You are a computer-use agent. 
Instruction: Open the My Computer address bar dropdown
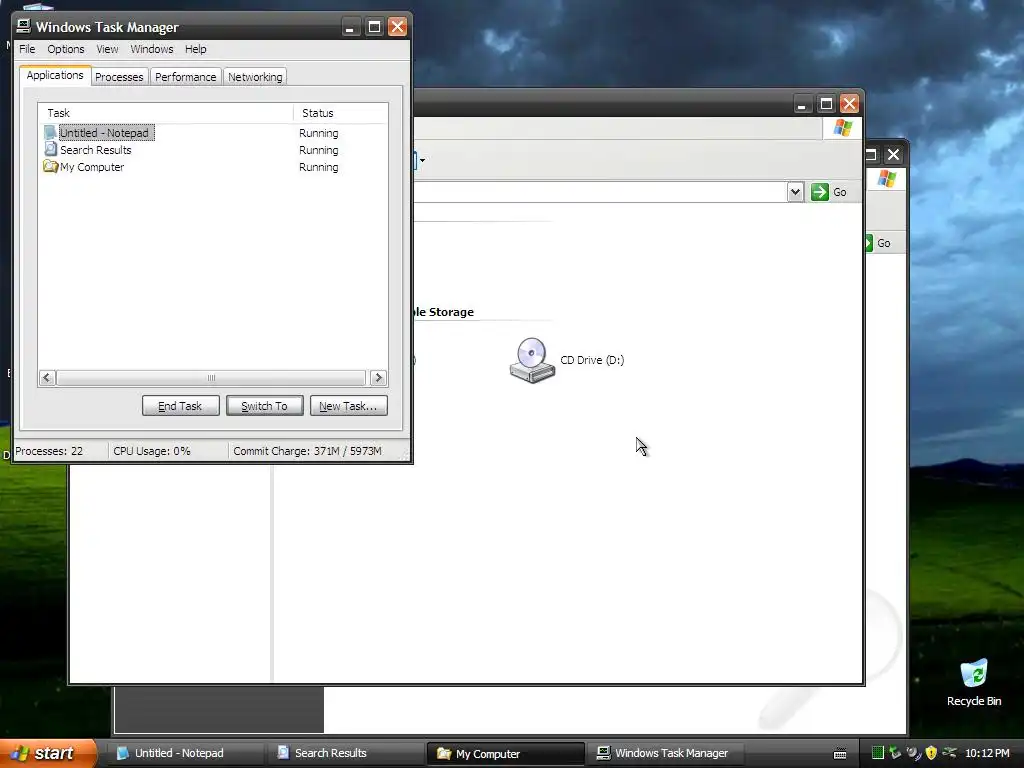pyautogui.click(x=795, y=192)
